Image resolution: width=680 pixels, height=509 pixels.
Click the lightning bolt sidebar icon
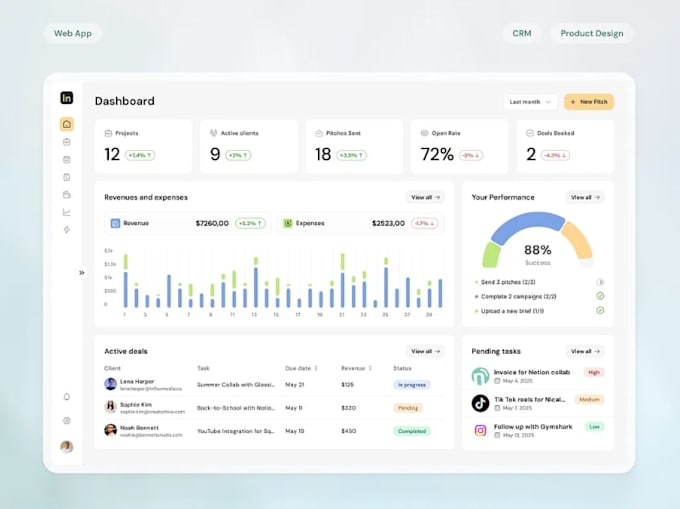pyautogui.click(x=66, y=229)
